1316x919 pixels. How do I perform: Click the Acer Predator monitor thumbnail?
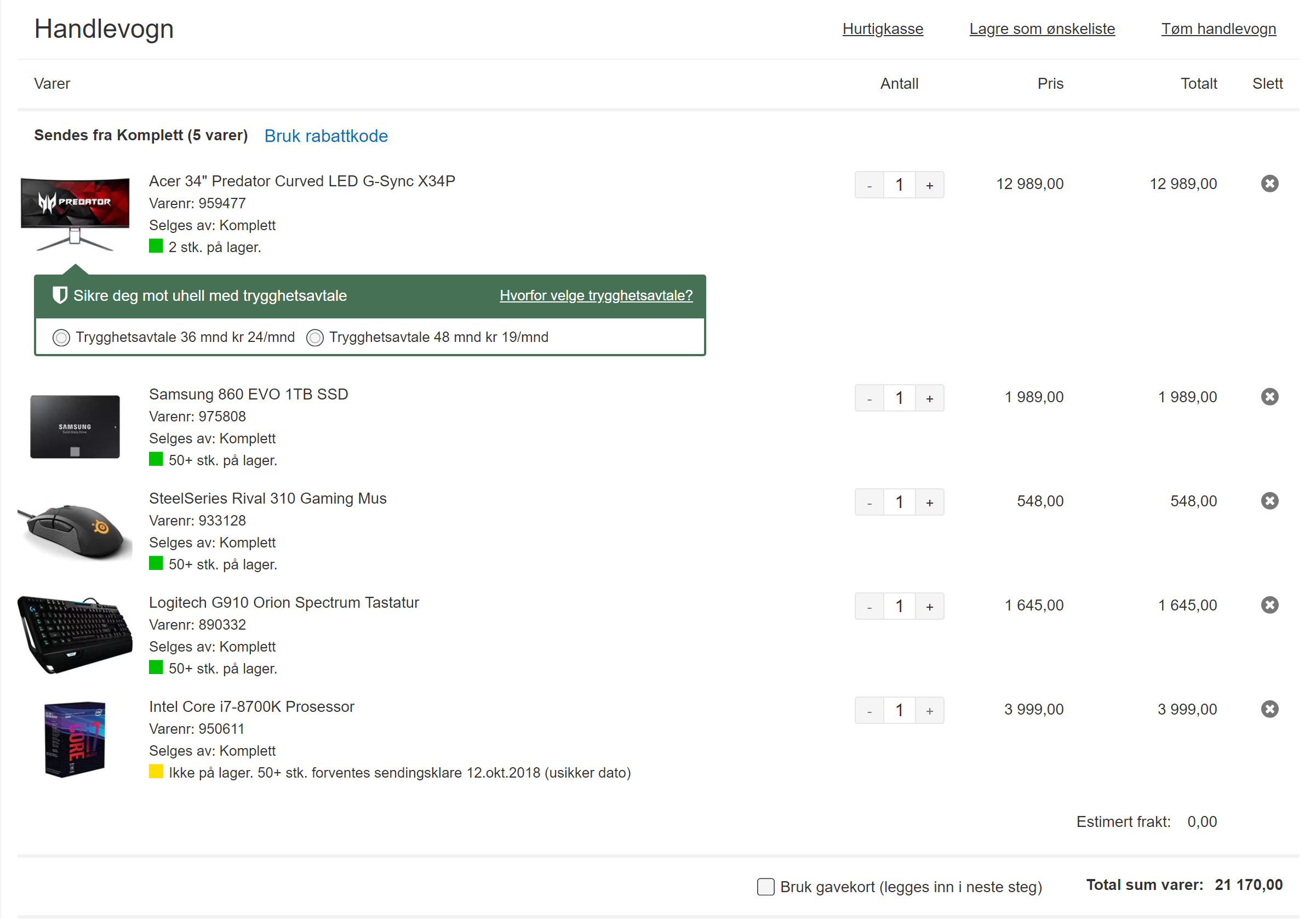(x=75, y=213)
